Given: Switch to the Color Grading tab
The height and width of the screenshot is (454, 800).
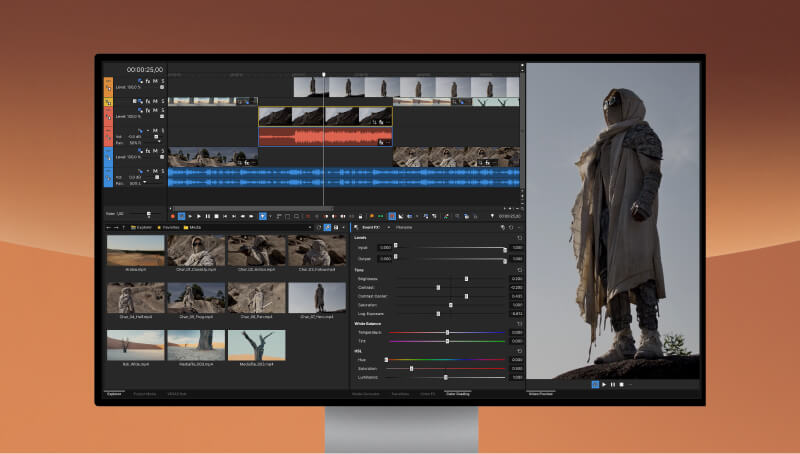Looking at the screenshot, I should click(x=458, y=394).
